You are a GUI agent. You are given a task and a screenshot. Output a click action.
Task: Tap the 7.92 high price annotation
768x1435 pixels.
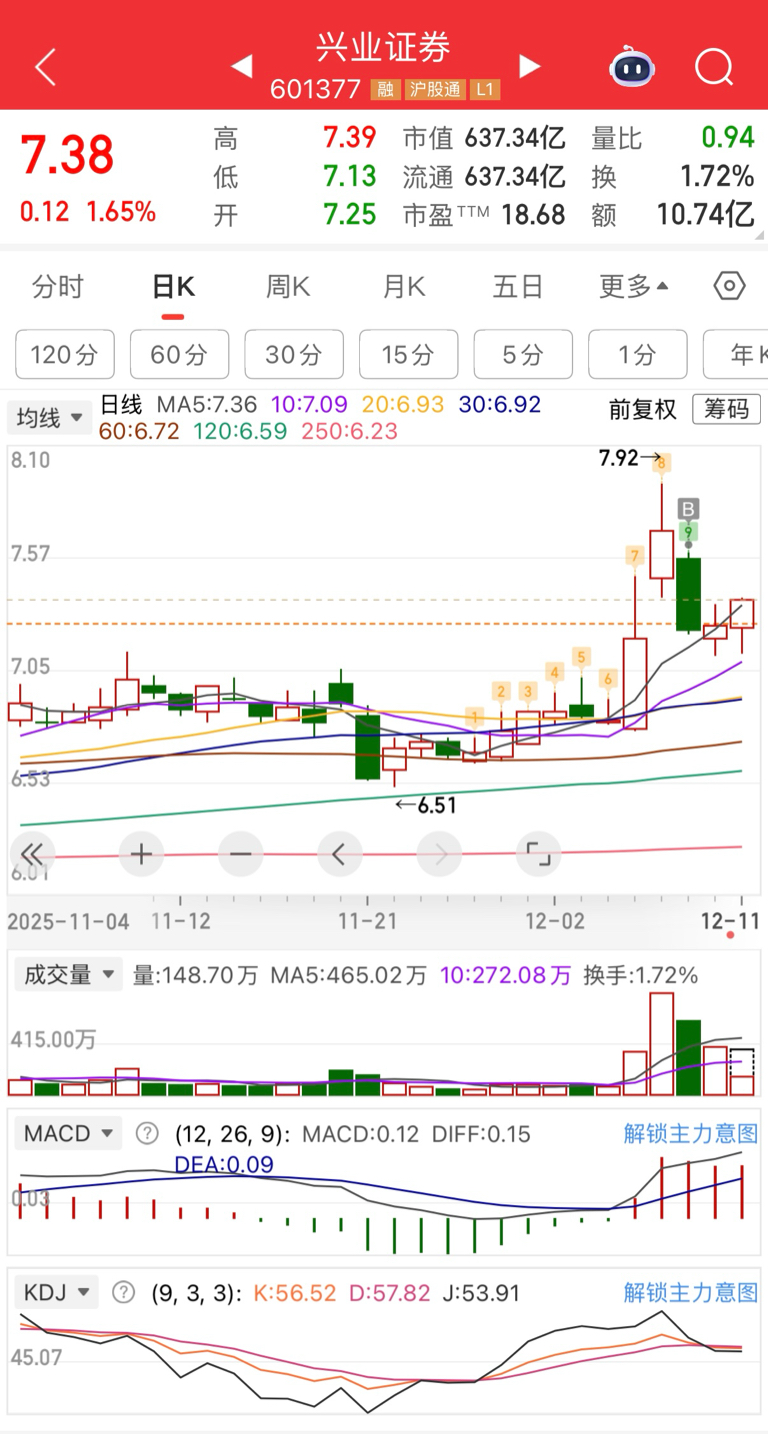[619, 459]
